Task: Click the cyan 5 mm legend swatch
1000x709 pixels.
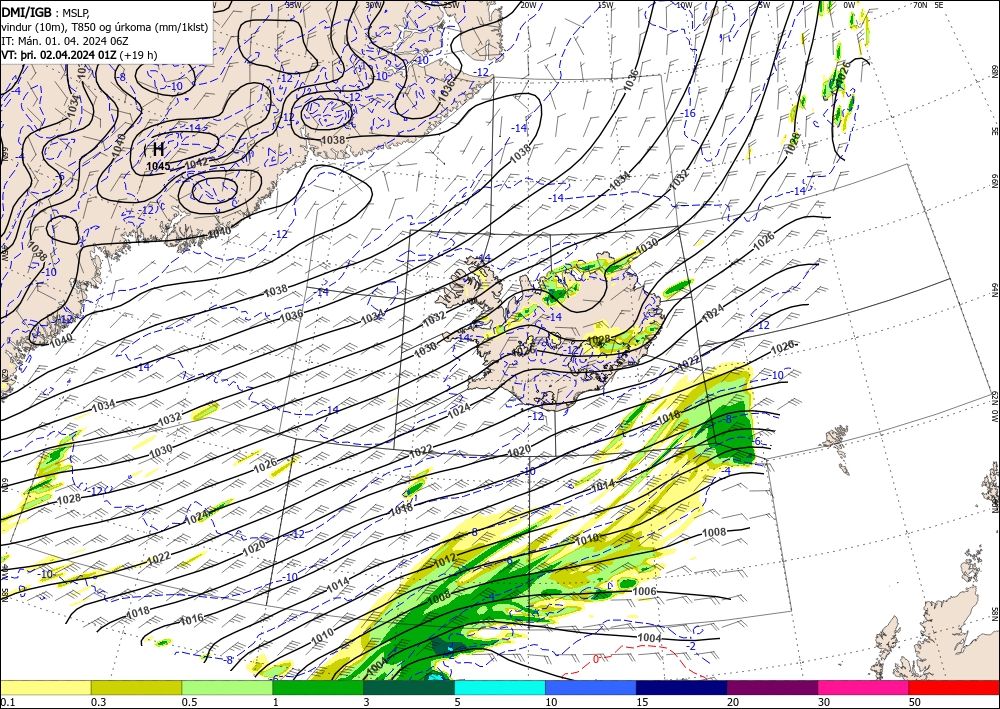Action: pyautogui.click(x=500, y=687)
